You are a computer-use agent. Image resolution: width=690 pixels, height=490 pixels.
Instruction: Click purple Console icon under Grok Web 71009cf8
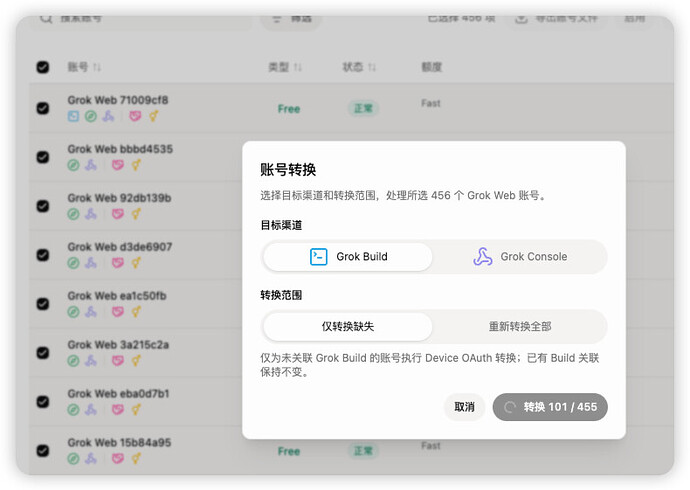[x=108, y=116]
